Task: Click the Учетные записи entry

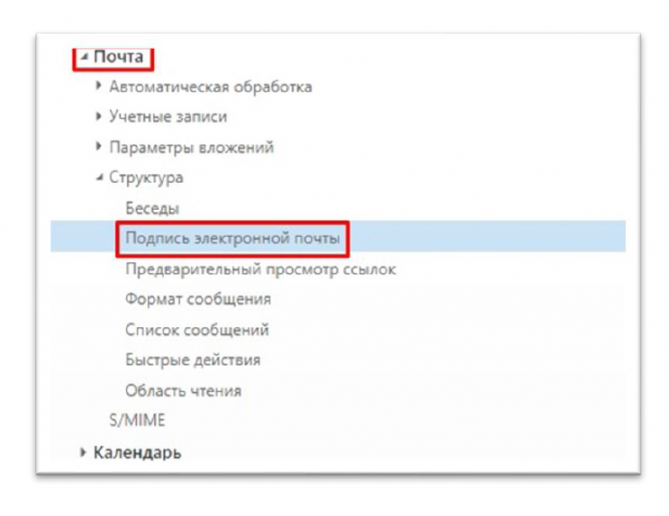Action: pyautogui.click(x=167, y=117)
